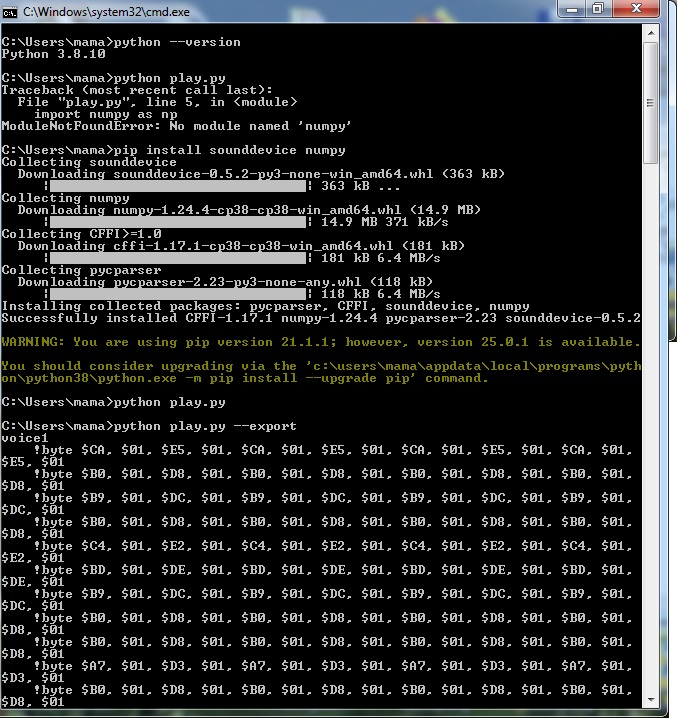This screenshot has height=718, width=677.
Task: Minimize the cmd.exe window
Action: point(572,9)
